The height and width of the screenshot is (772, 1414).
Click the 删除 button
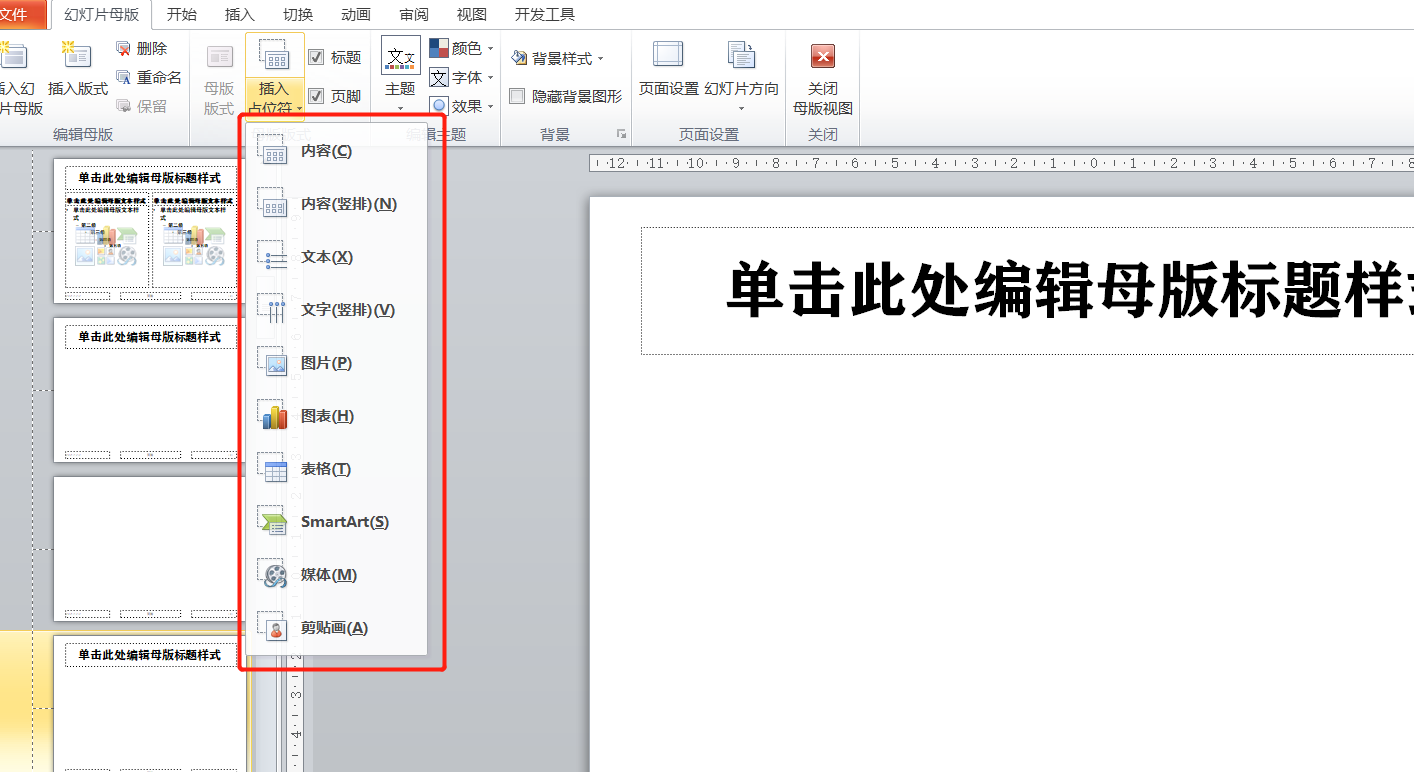(141, 48)
